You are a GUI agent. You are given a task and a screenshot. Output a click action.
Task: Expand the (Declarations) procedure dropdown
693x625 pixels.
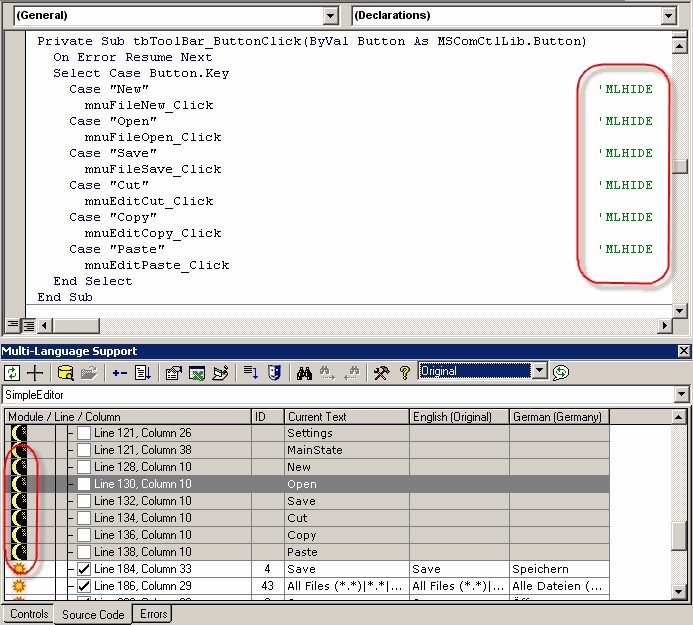click(679, 16)
